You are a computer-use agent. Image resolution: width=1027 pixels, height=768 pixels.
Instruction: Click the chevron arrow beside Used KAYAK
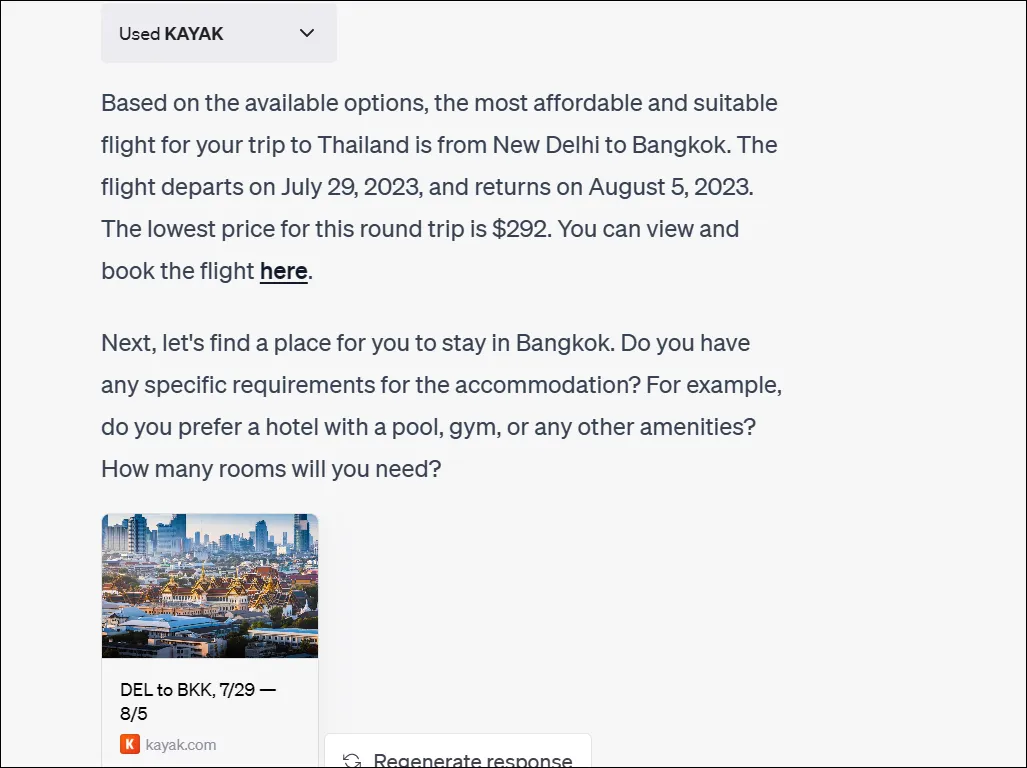click(307, 33)
